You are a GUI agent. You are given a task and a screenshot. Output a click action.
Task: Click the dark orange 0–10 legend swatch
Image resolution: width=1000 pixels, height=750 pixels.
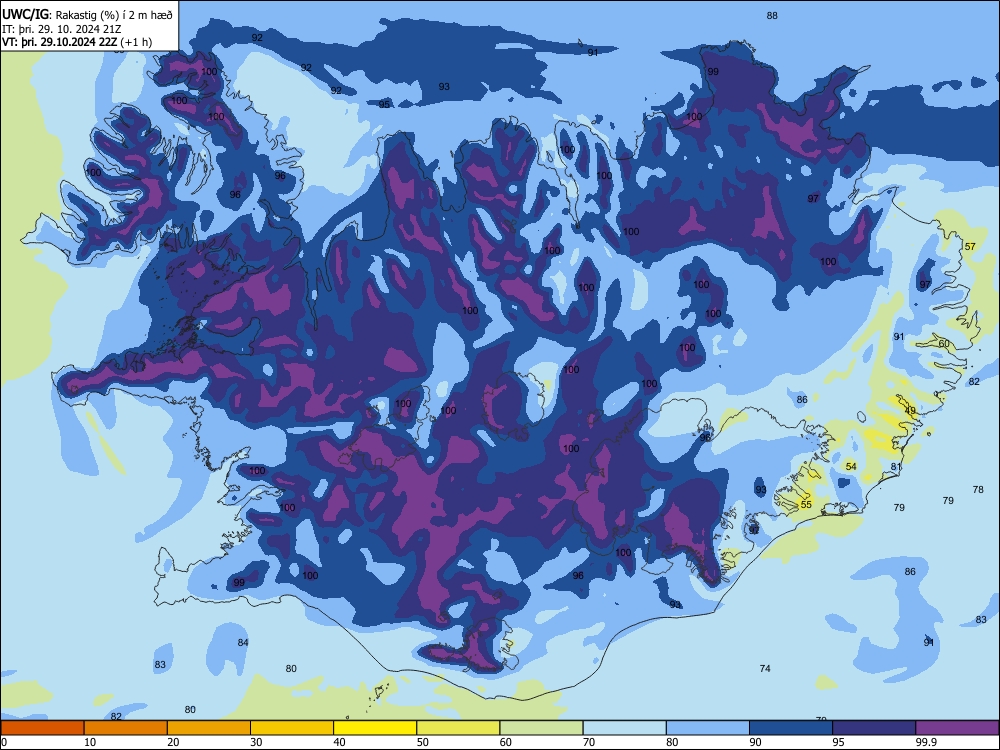coord(42,728)
